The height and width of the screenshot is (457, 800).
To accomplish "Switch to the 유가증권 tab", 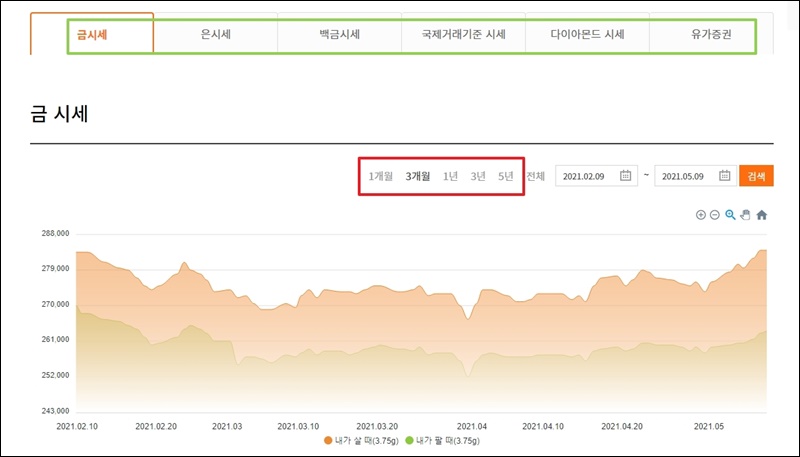I will (711, 34).
